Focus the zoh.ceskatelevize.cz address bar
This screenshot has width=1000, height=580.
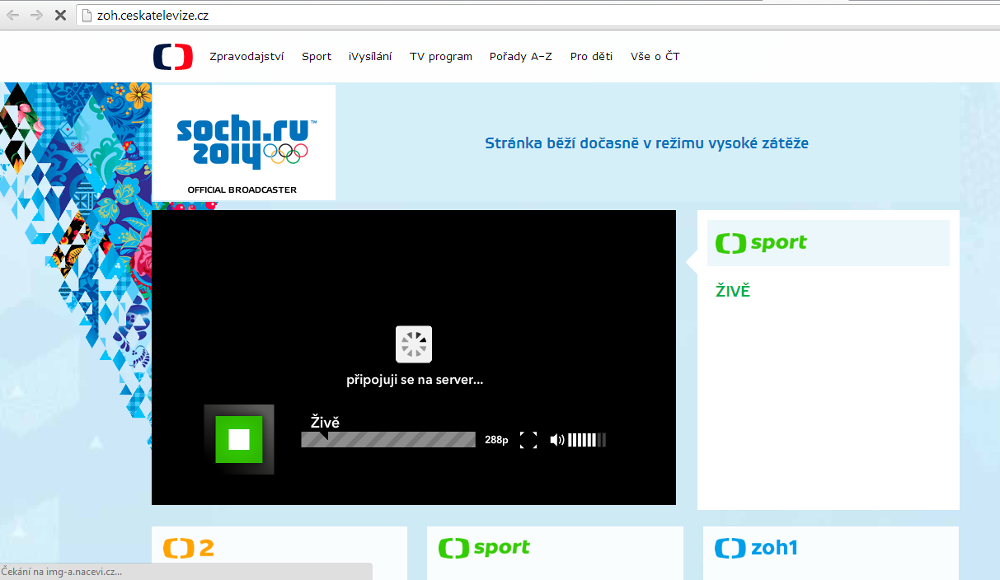(x=536, y=15)
